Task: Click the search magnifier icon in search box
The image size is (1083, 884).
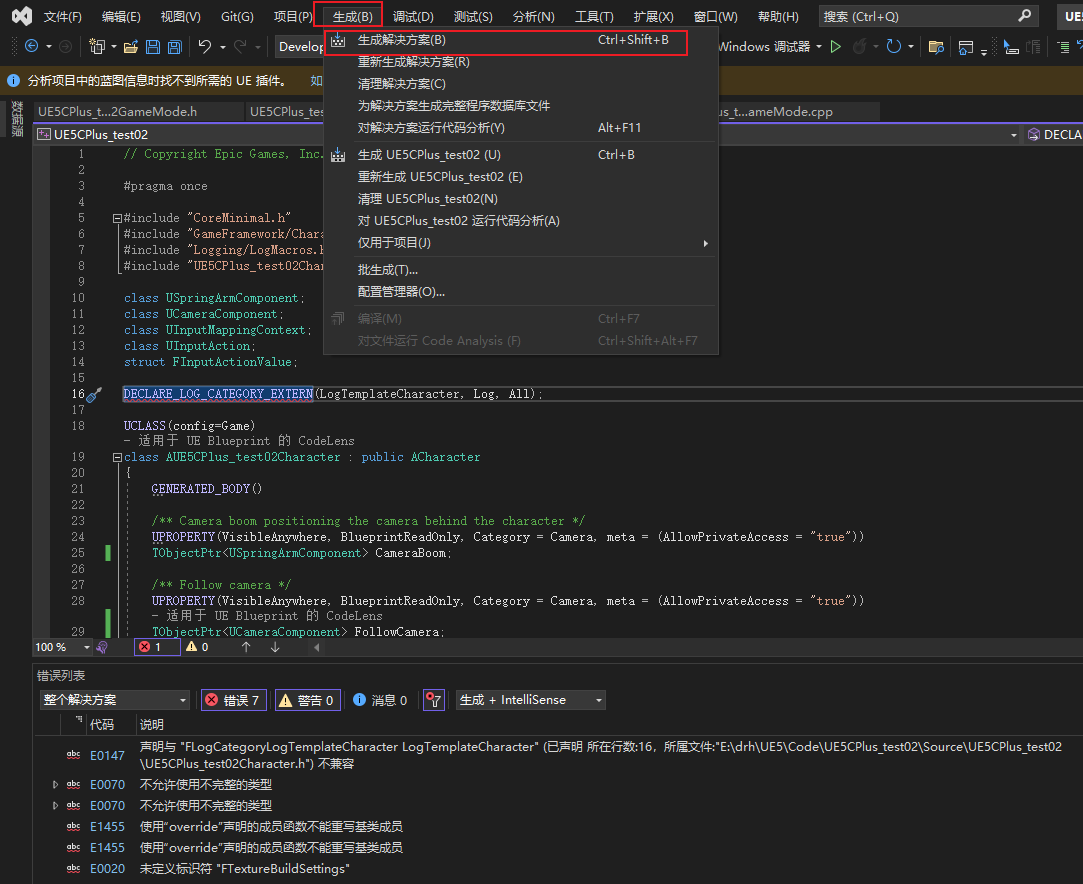Action: point(1024,15)
